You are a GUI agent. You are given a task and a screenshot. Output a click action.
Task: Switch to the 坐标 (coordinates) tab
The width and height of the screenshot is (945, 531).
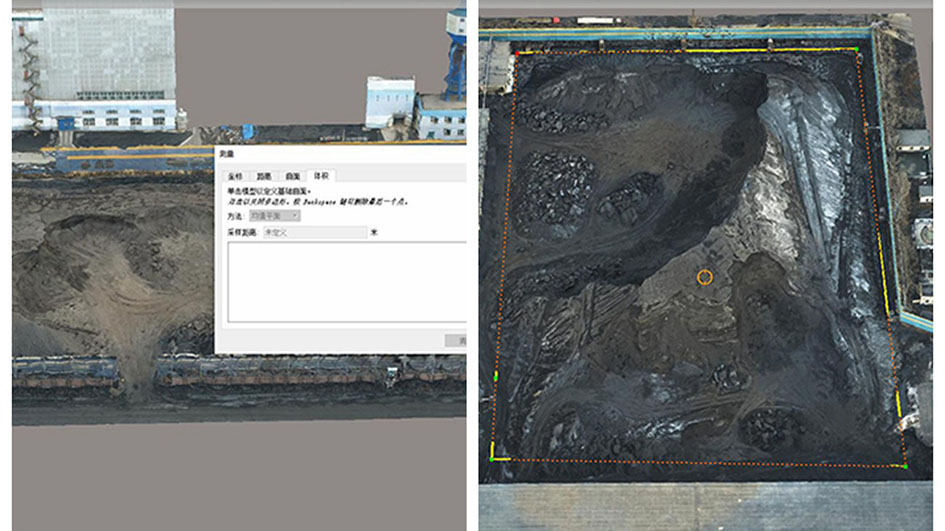click(235, 176)
